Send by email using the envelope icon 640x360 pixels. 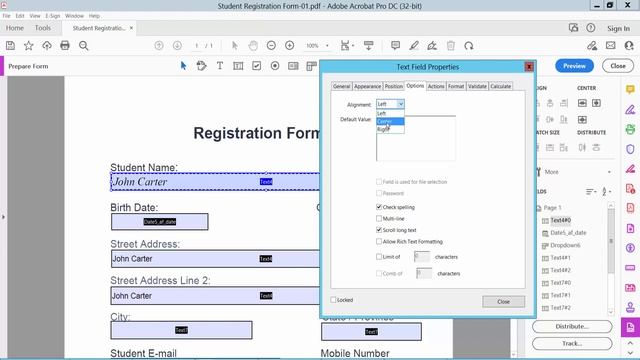(611, 46)
